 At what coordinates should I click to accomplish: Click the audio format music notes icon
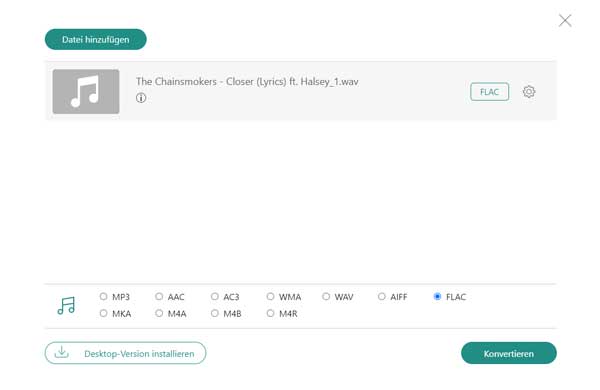[66, 305]
